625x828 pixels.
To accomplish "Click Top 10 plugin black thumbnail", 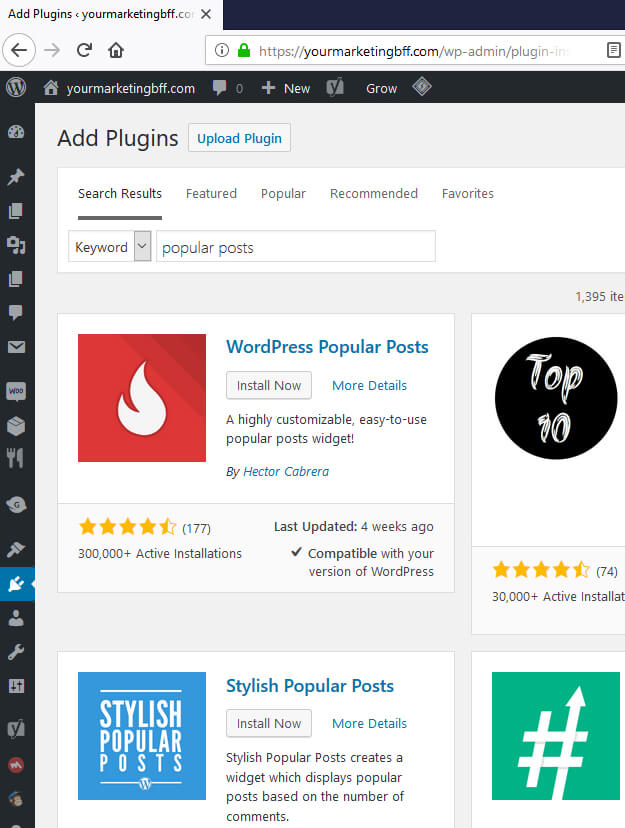I will (x=556, y=398).
